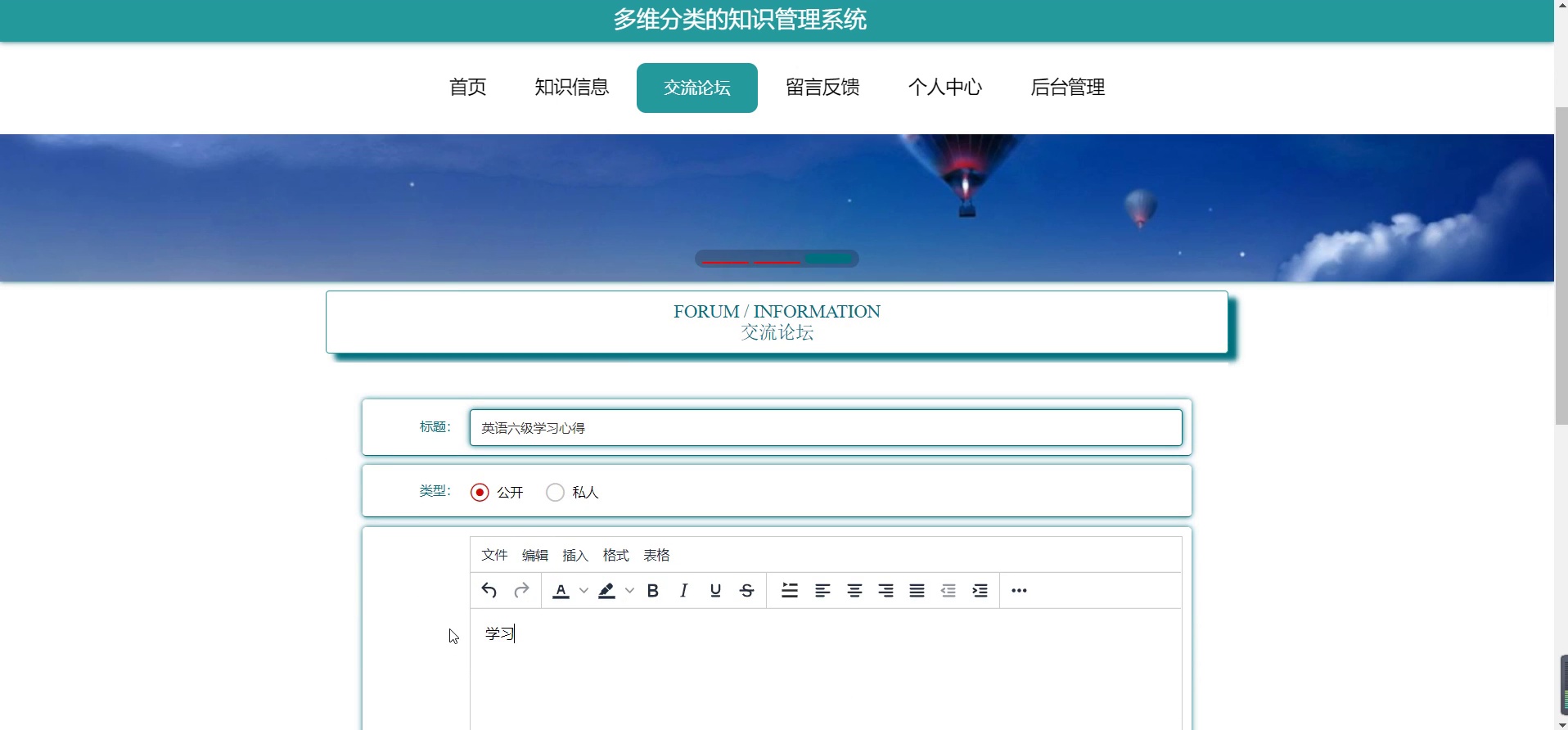Select second red banner carousel indicator
Screen dimensions: 1568x730
(777, 262)
